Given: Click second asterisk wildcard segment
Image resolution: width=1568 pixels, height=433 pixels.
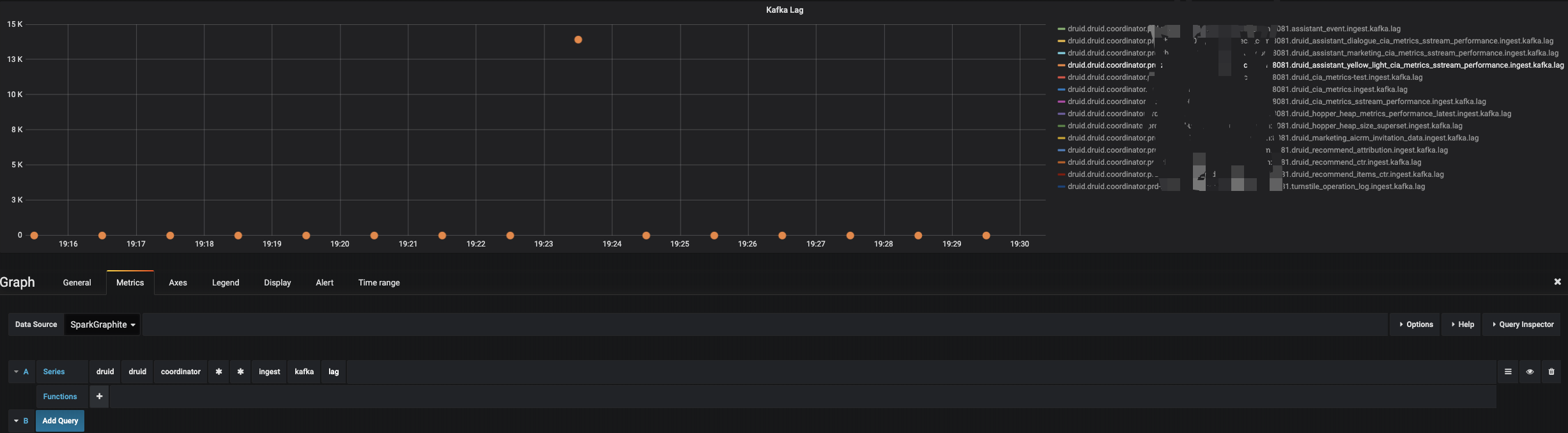Looking at the screenshot, I should (x=240, y=372).
